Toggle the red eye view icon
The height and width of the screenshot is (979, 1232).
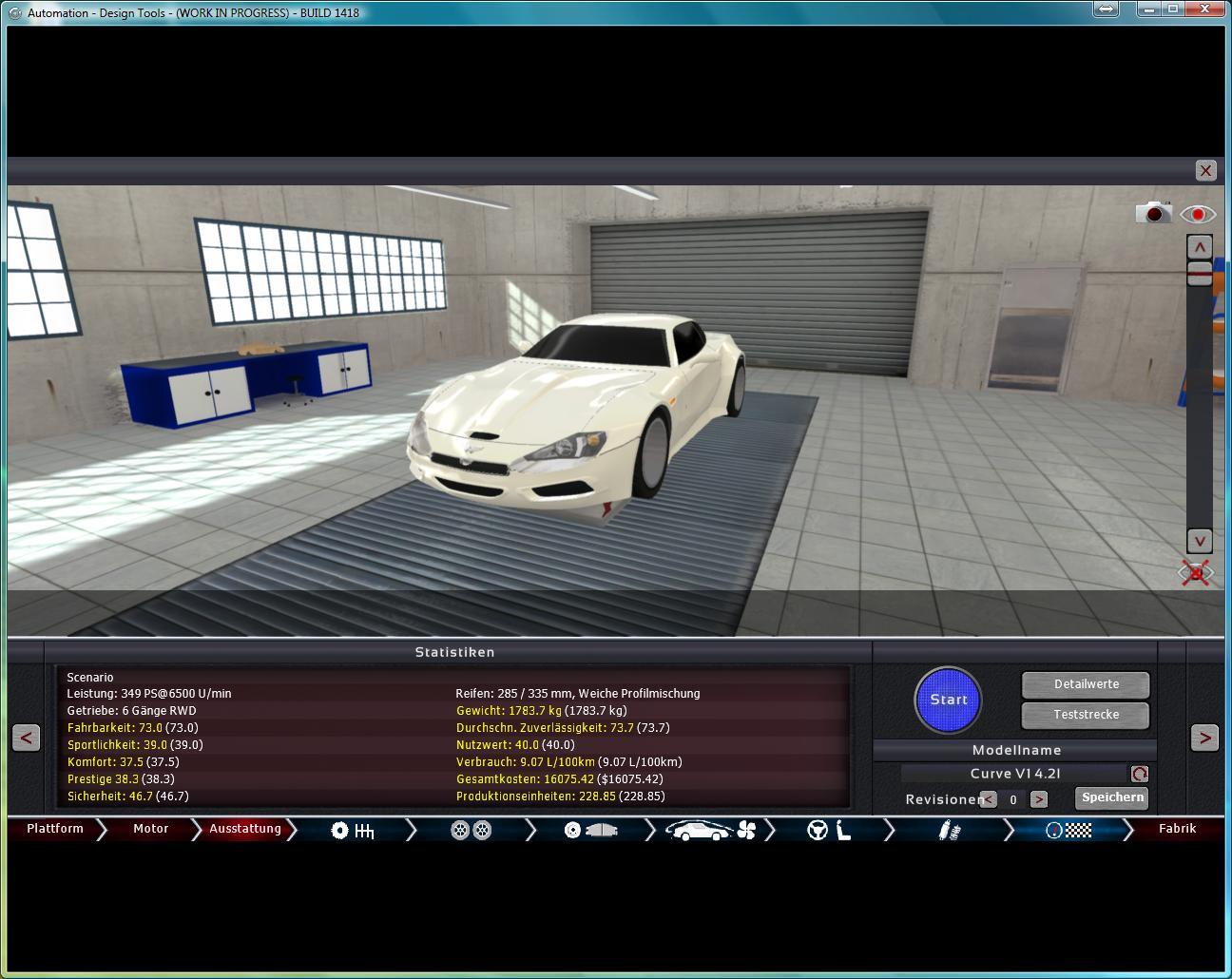coord(1198,214)
